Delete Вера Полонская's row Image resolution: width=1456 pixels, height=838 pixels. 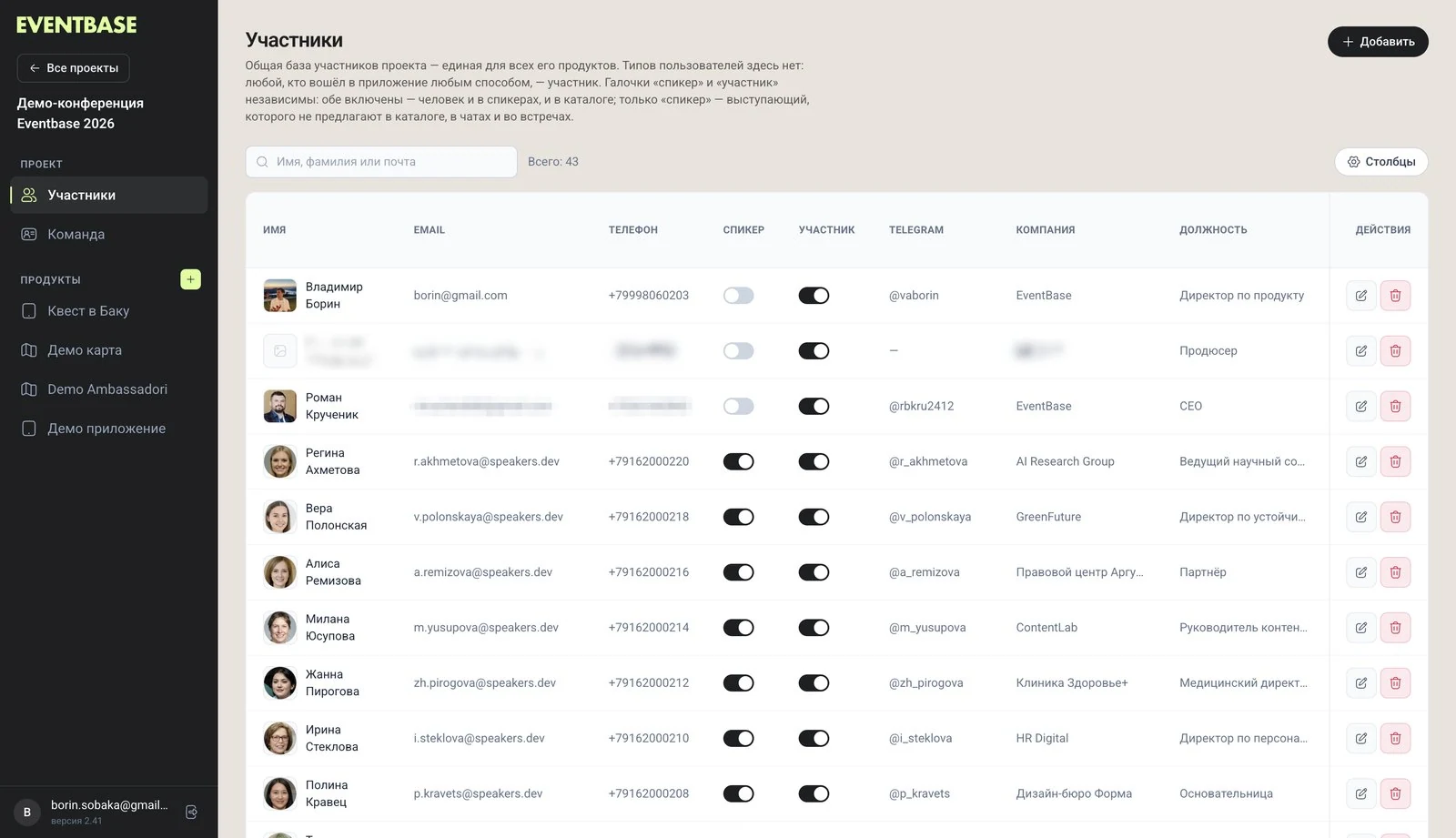1395,517
